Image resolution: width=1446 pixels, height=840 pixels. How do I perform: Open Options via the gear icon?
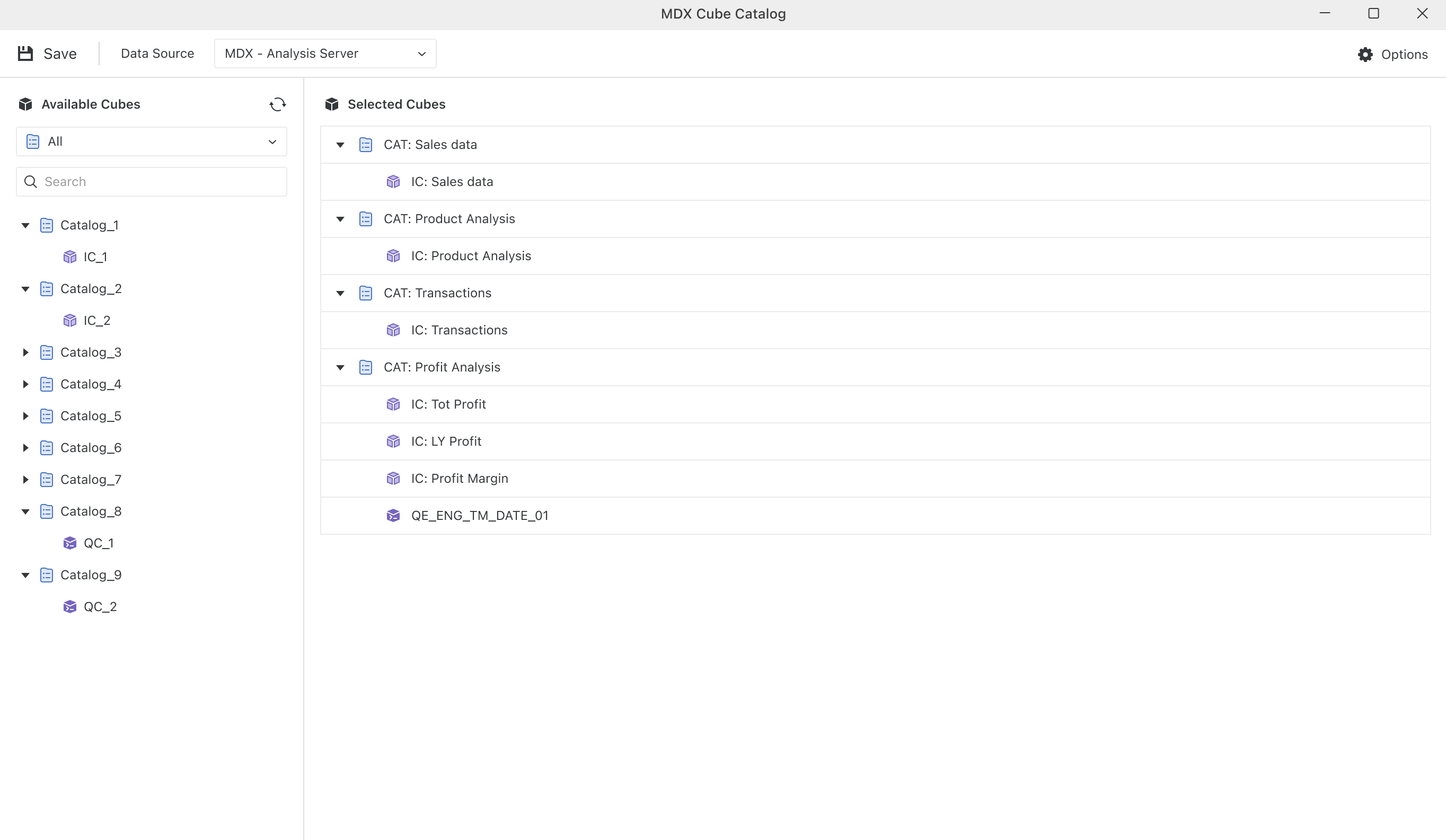point(1365,55)
